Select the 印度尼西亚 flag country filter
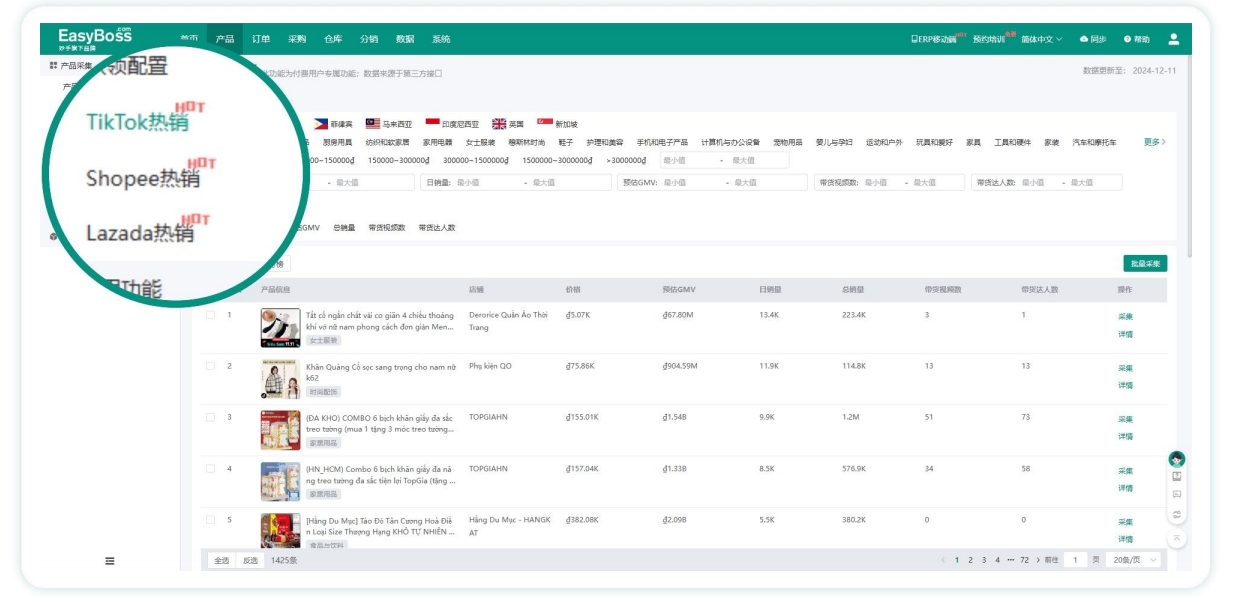1234x597 pixels. coord(432,124)
